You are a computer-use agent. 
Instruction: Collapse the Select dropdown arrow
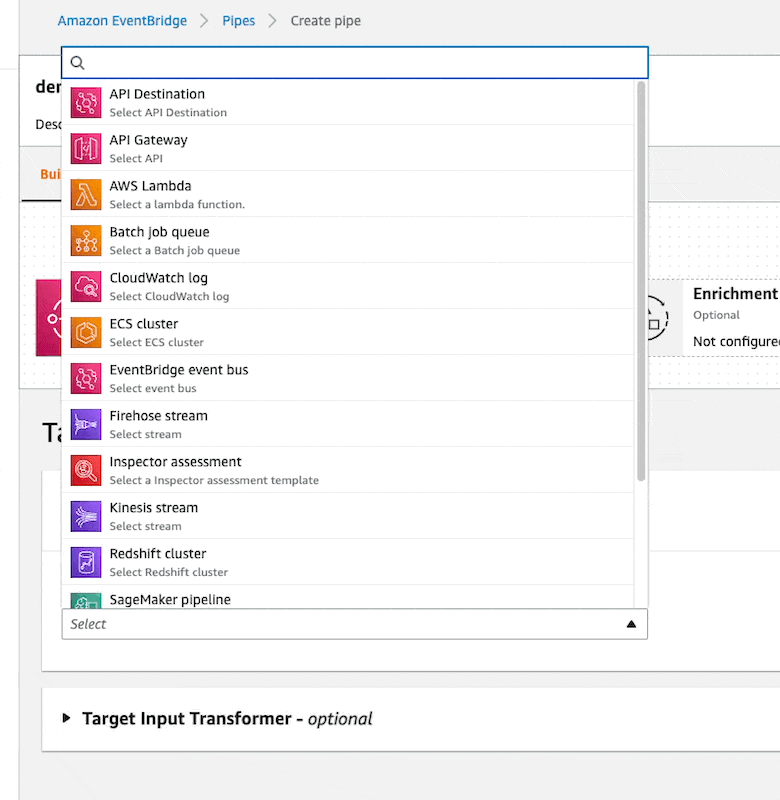click(x=631, y=624)
